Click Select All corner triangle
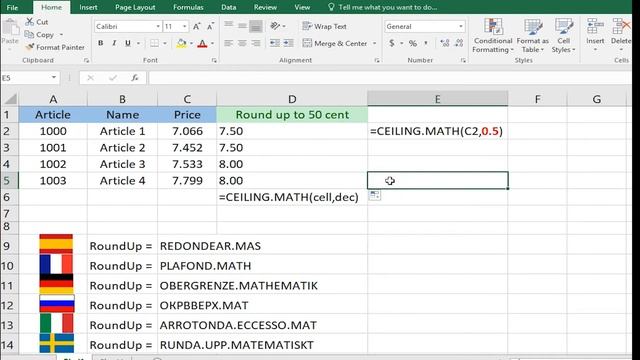 pos(10,99)
